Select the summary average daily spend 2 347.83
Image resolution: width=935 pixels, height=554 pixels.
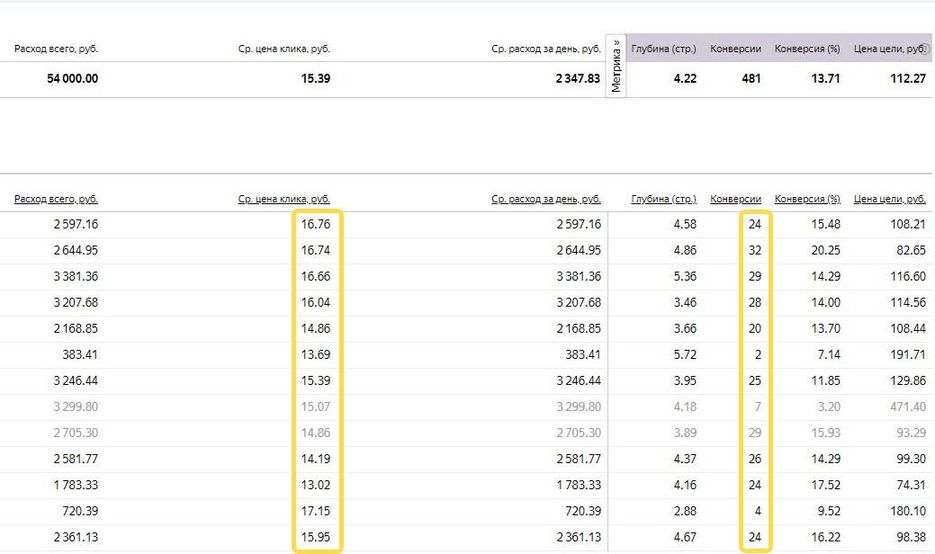(578, 78)
